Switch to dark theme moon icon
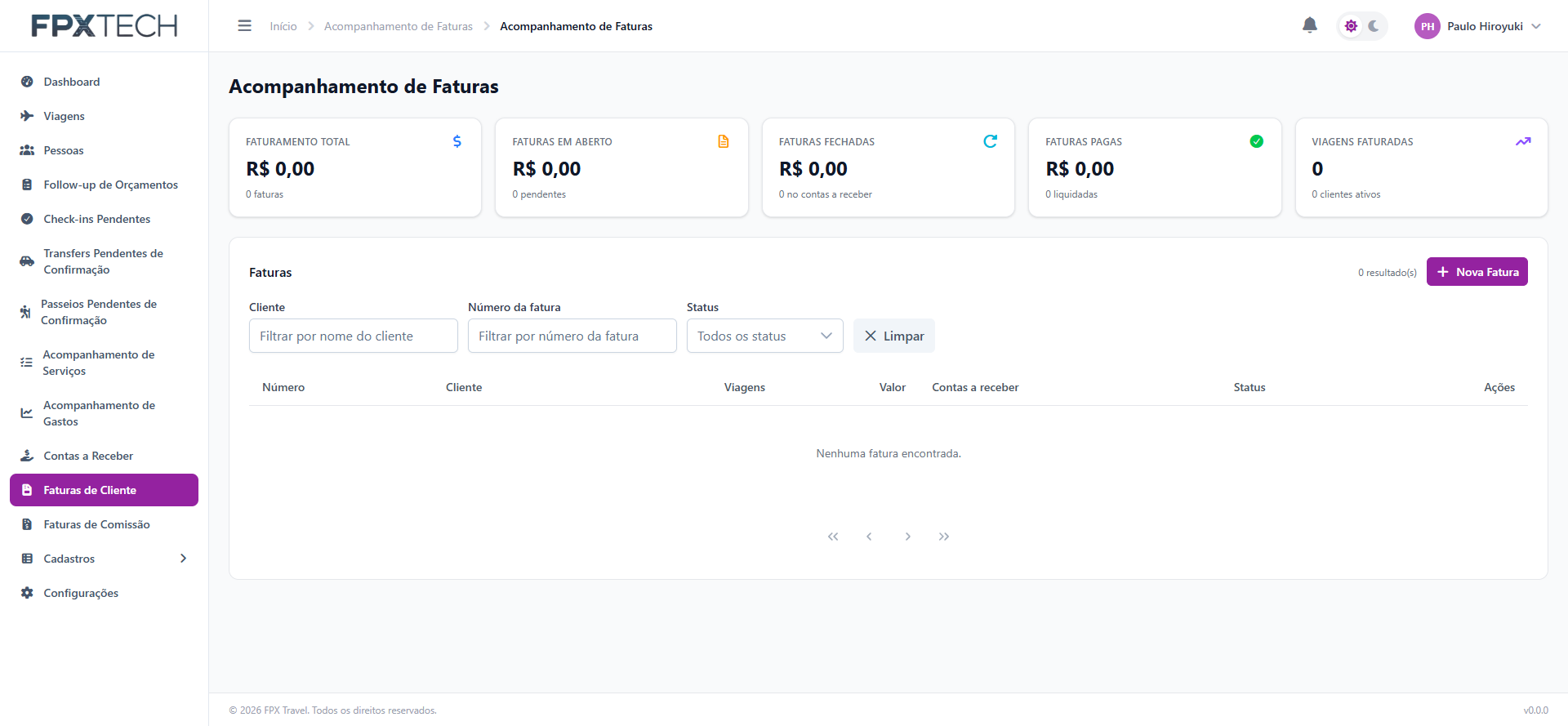Viewport: 1568px width, 726px height. (x=1374, y=26)
